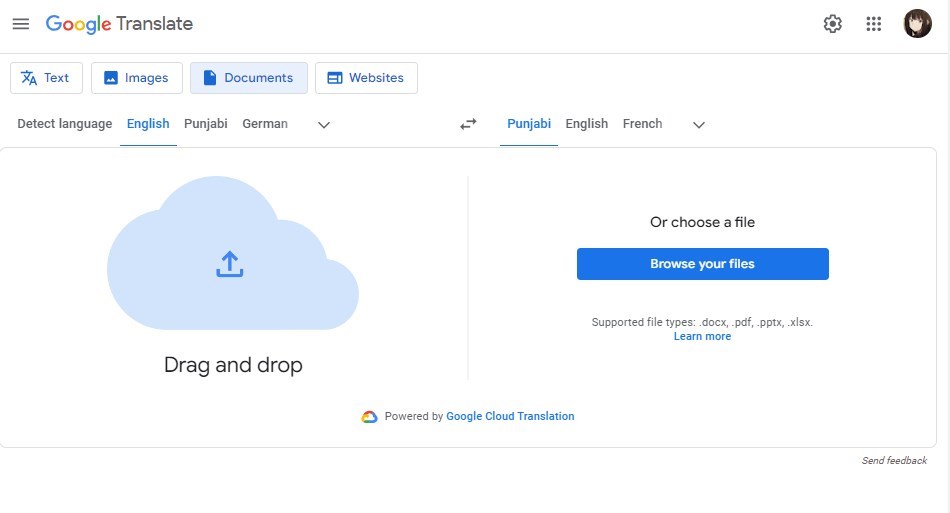Click the cloud upload arrow icon
Viewport: 950px width, 513px height.
[230, 265]
